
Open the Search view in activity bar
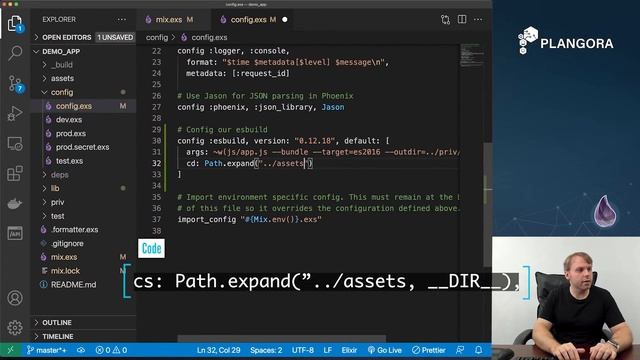[15, 53]
